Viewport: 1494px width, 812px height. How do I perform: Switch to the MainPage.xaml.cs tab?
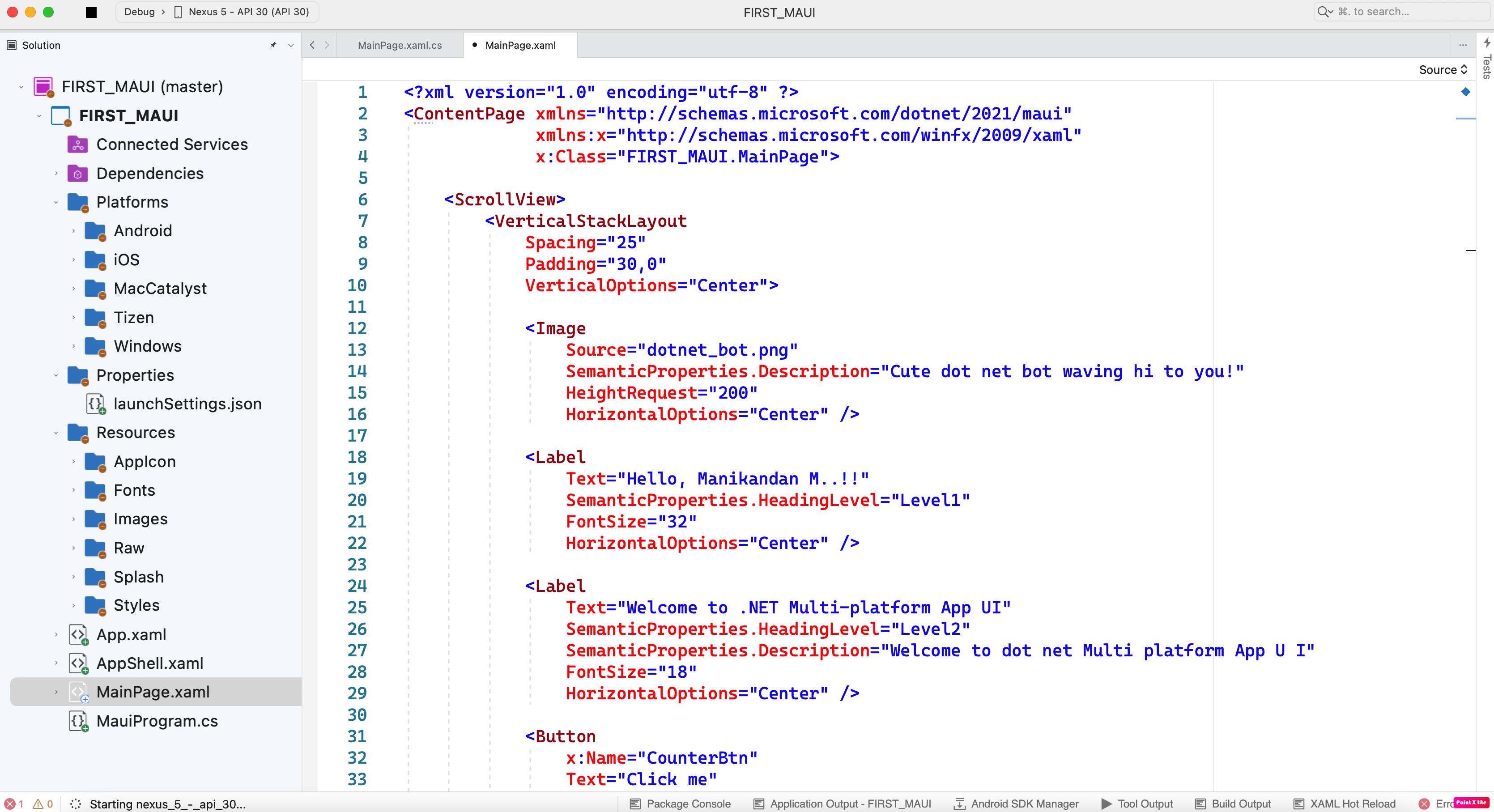(399, 45)
